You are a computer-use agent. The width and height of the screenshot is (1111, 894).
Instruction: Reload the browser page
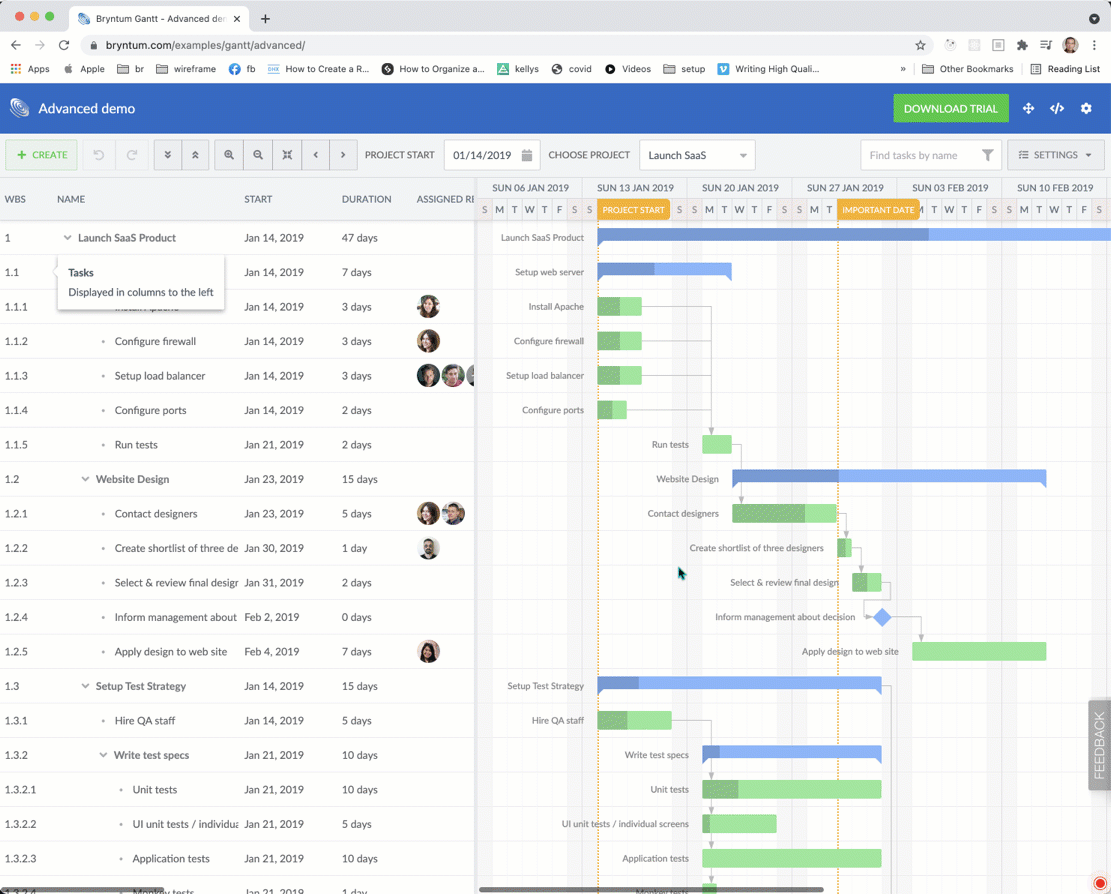pos(64,45)
